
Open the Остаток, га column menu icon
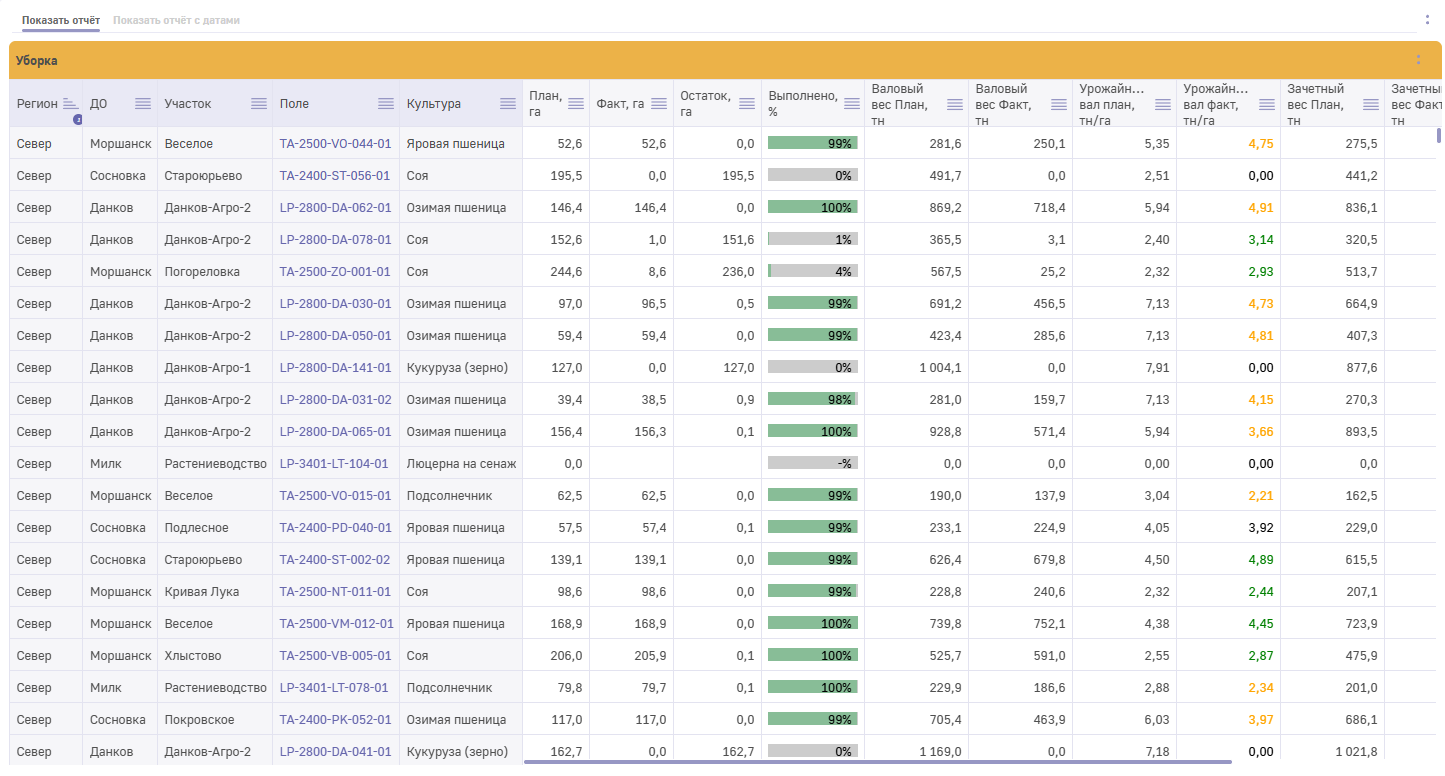(747, 104)
